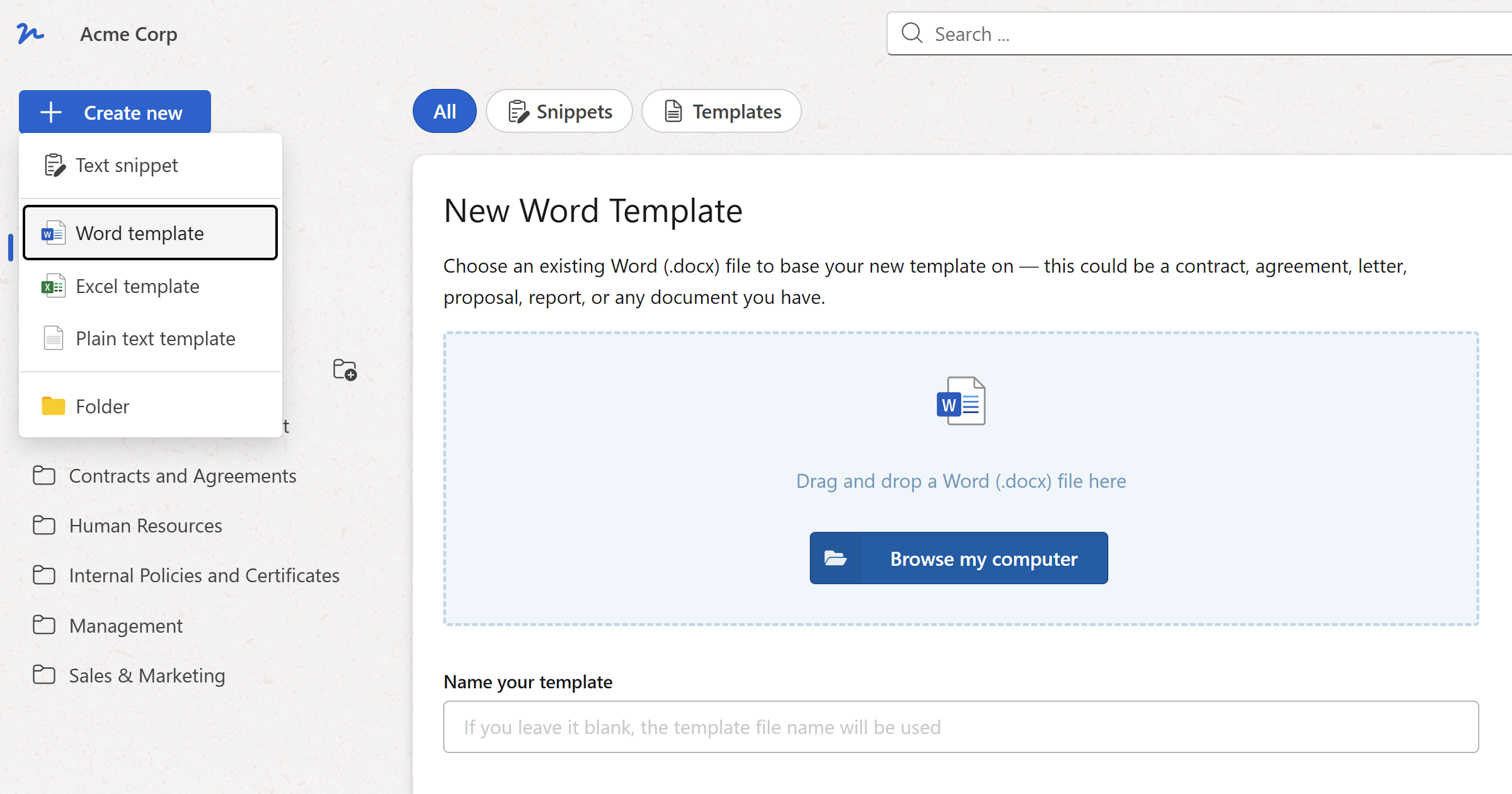Open the Human Resources folder

click(146, 526)
